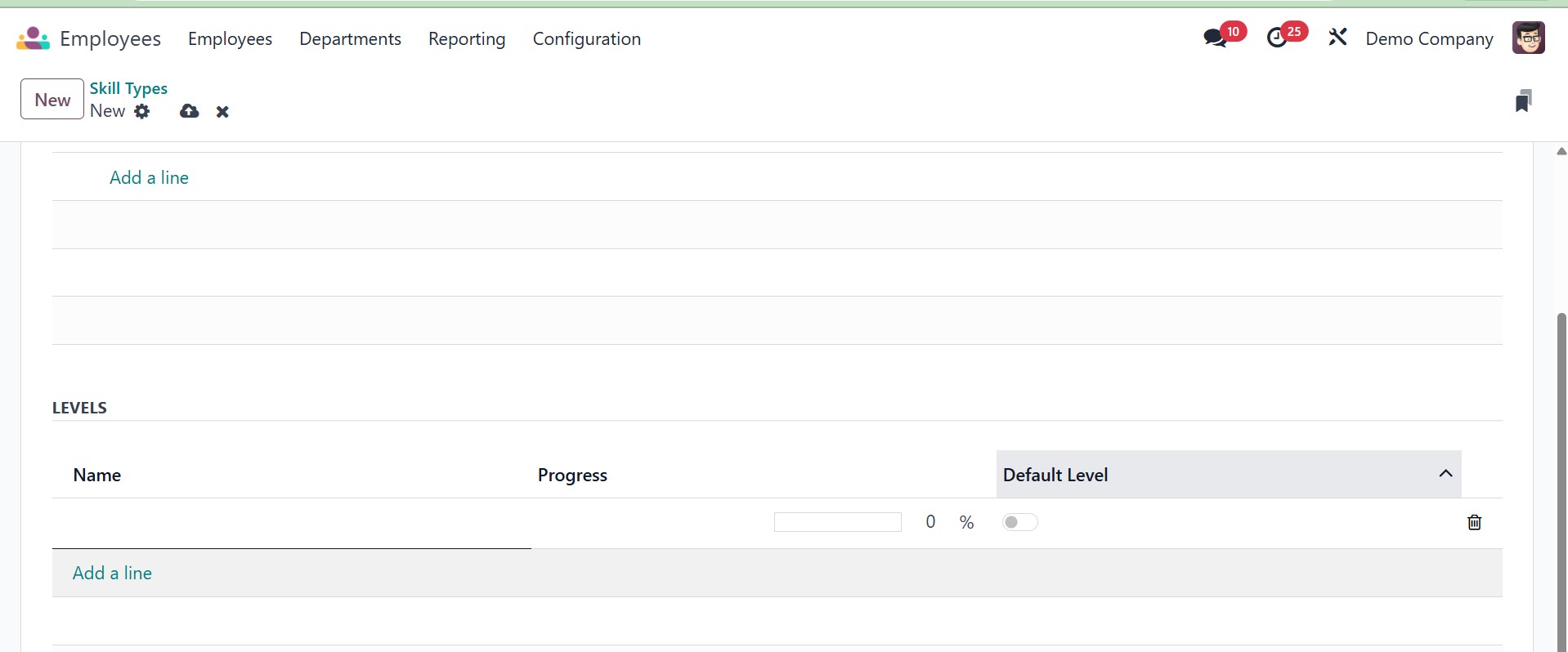Click Add a line under Levels
The image size is (1568, 652).
(112, 574)
